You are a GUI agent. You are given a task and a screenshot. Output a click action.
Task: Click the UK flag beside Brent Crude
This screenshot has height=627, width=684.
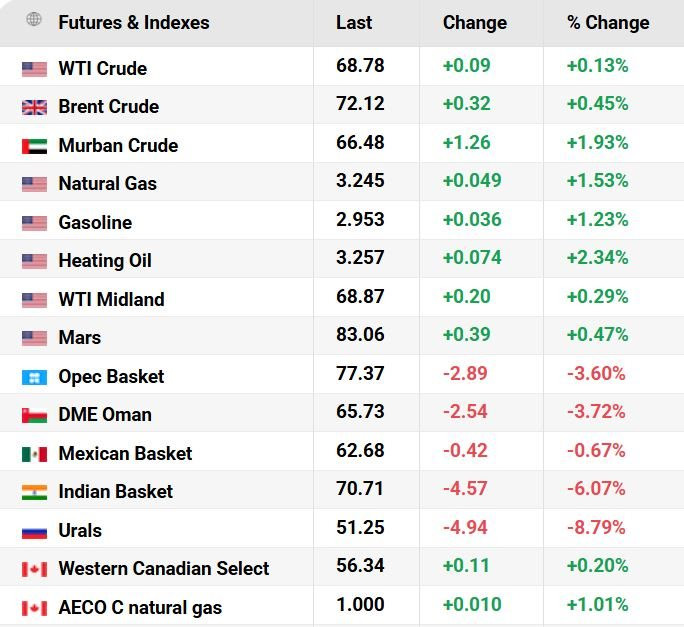[34, 107]
